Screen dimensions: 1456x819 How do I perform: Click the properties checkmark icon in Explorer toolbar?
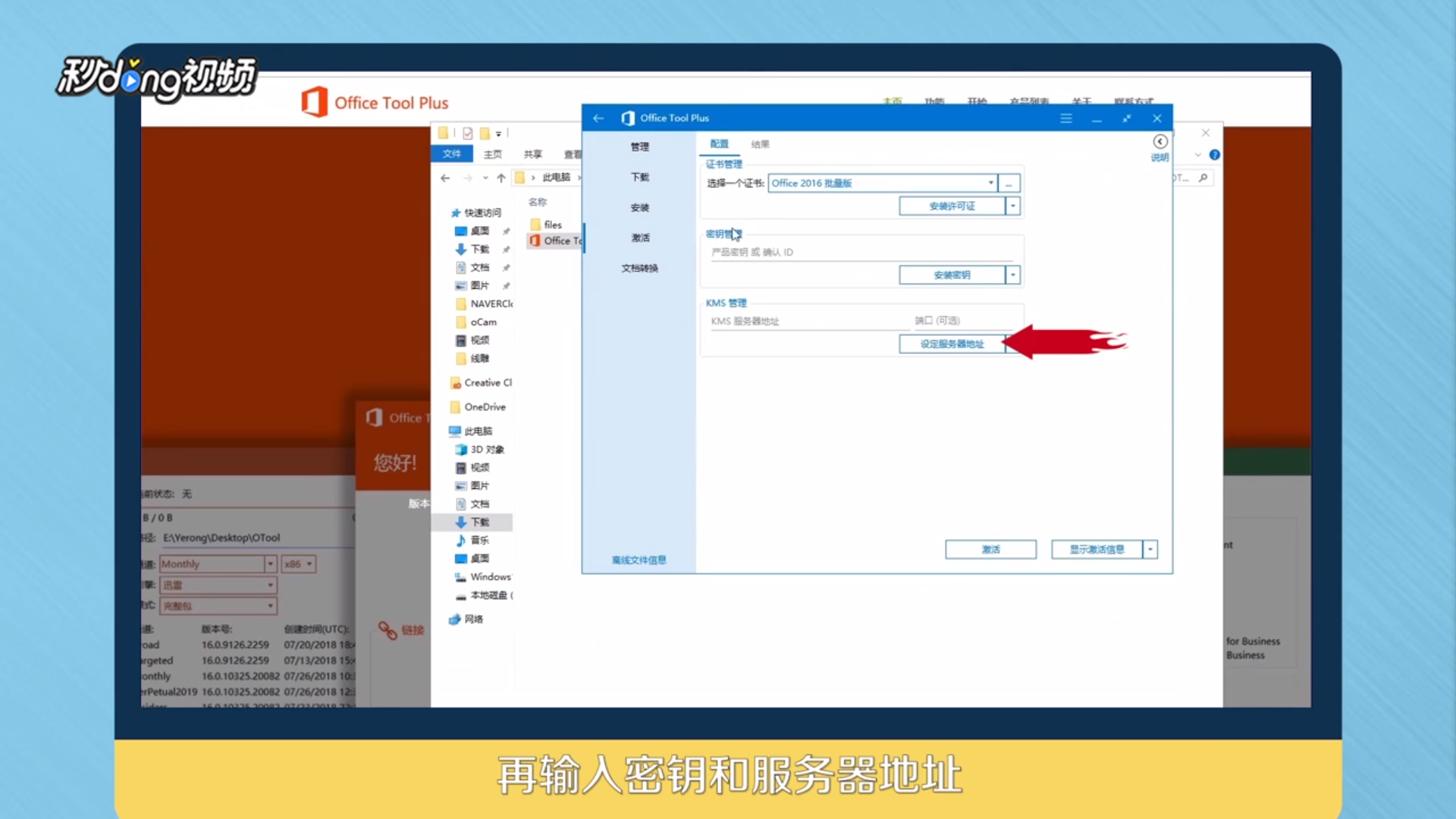pos(468,133)
